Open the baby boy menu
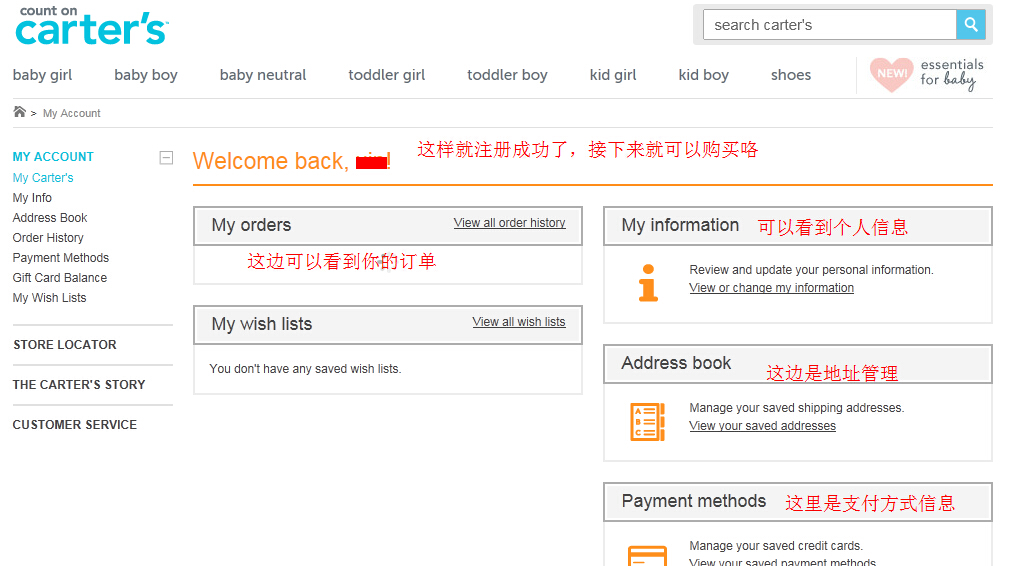Viewport: 1013px width, 566px height. [146, 75]
